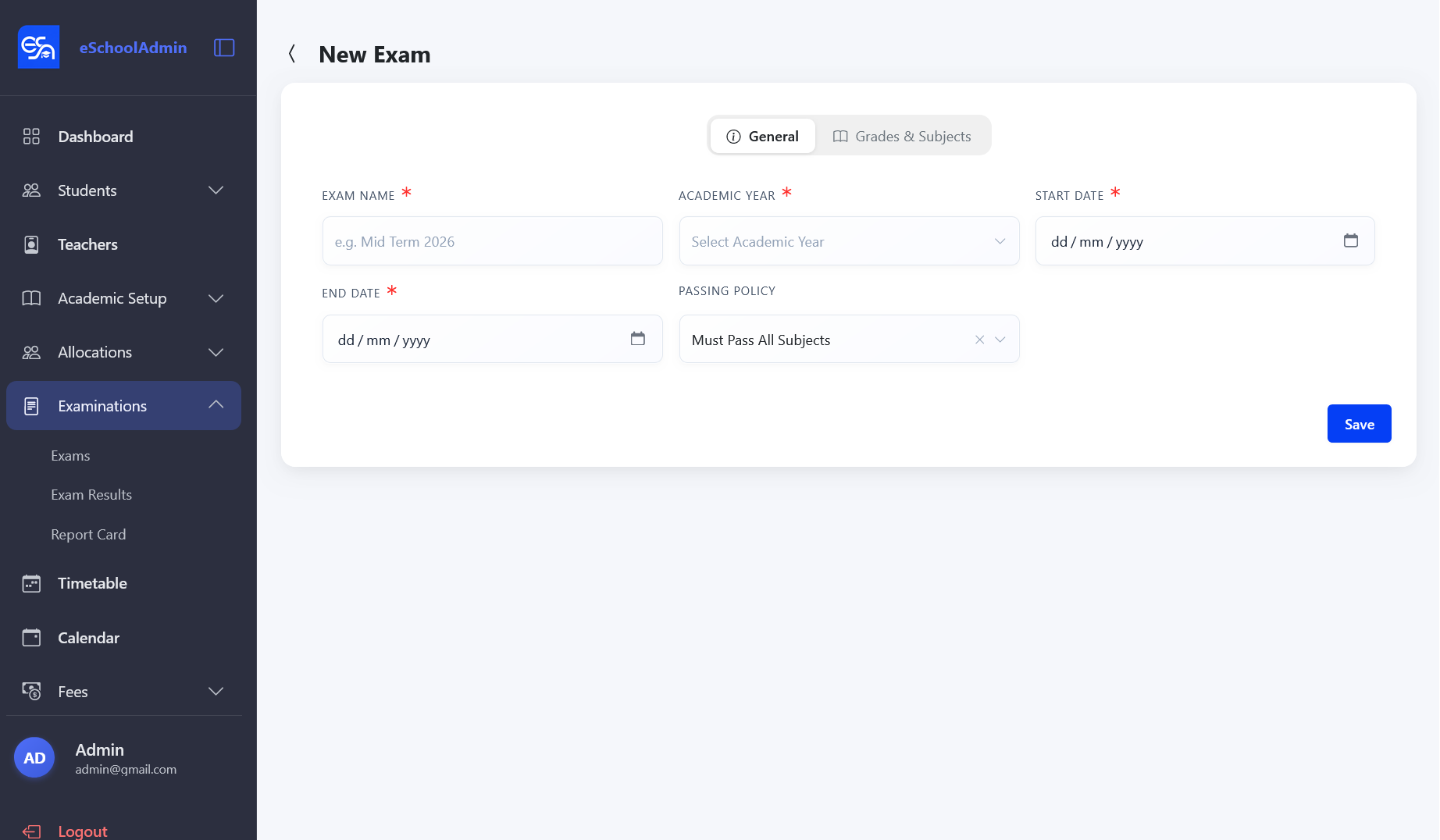The width and height of the screenshot is (1440, 840).
Task: Open the Start Date calendar picker icon
Action: pyautogui.click(x=1351, y=240)
